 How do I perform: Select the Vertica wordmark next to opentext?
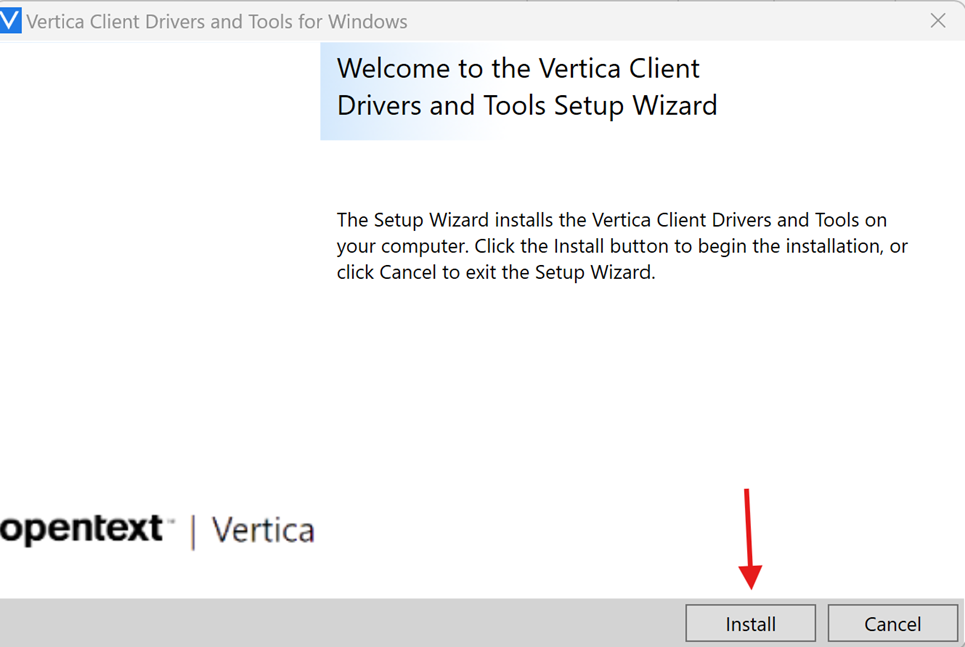262,530
